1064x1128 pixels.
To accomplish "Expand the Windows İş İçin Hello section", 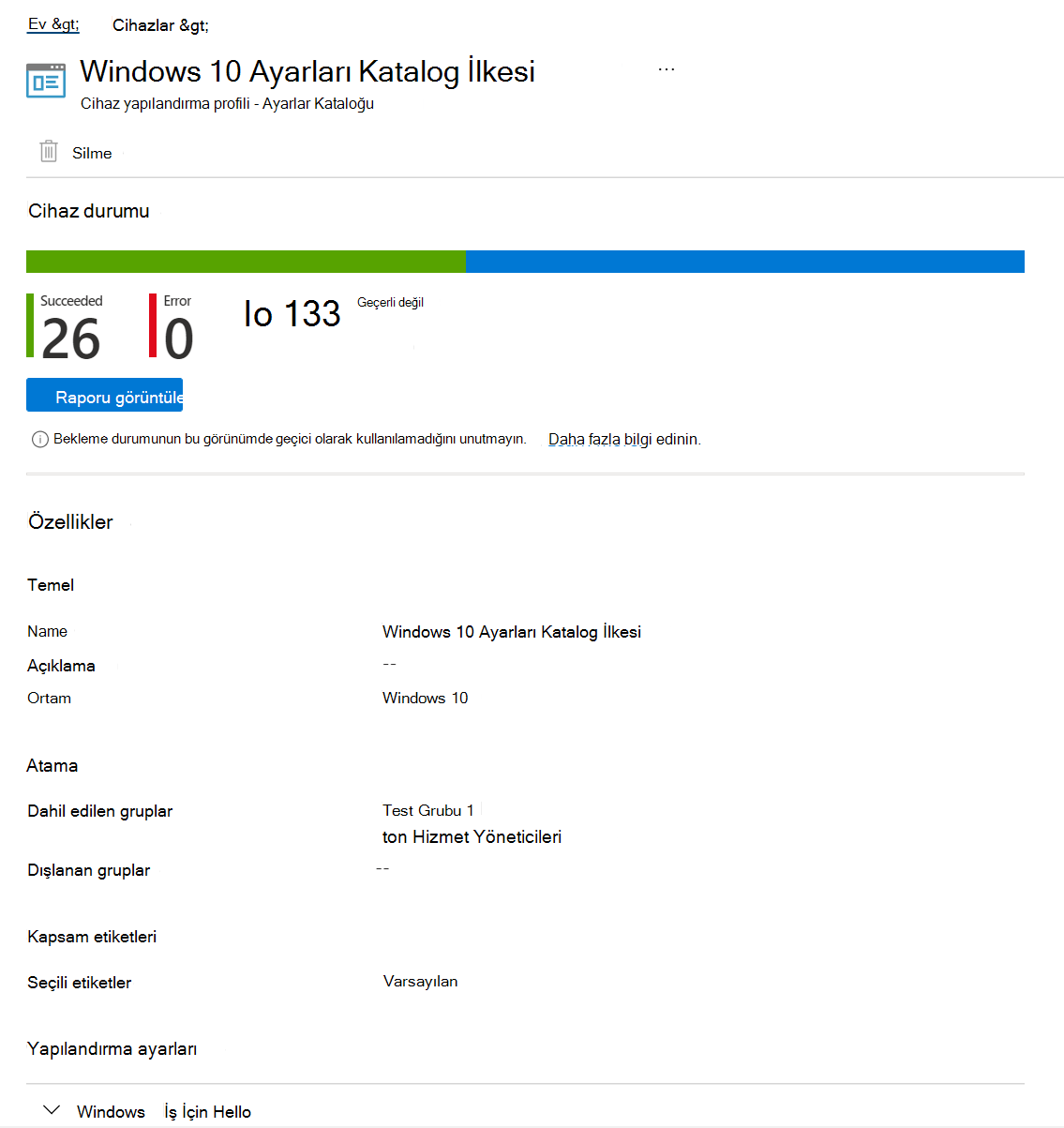I will (52, 1110).
